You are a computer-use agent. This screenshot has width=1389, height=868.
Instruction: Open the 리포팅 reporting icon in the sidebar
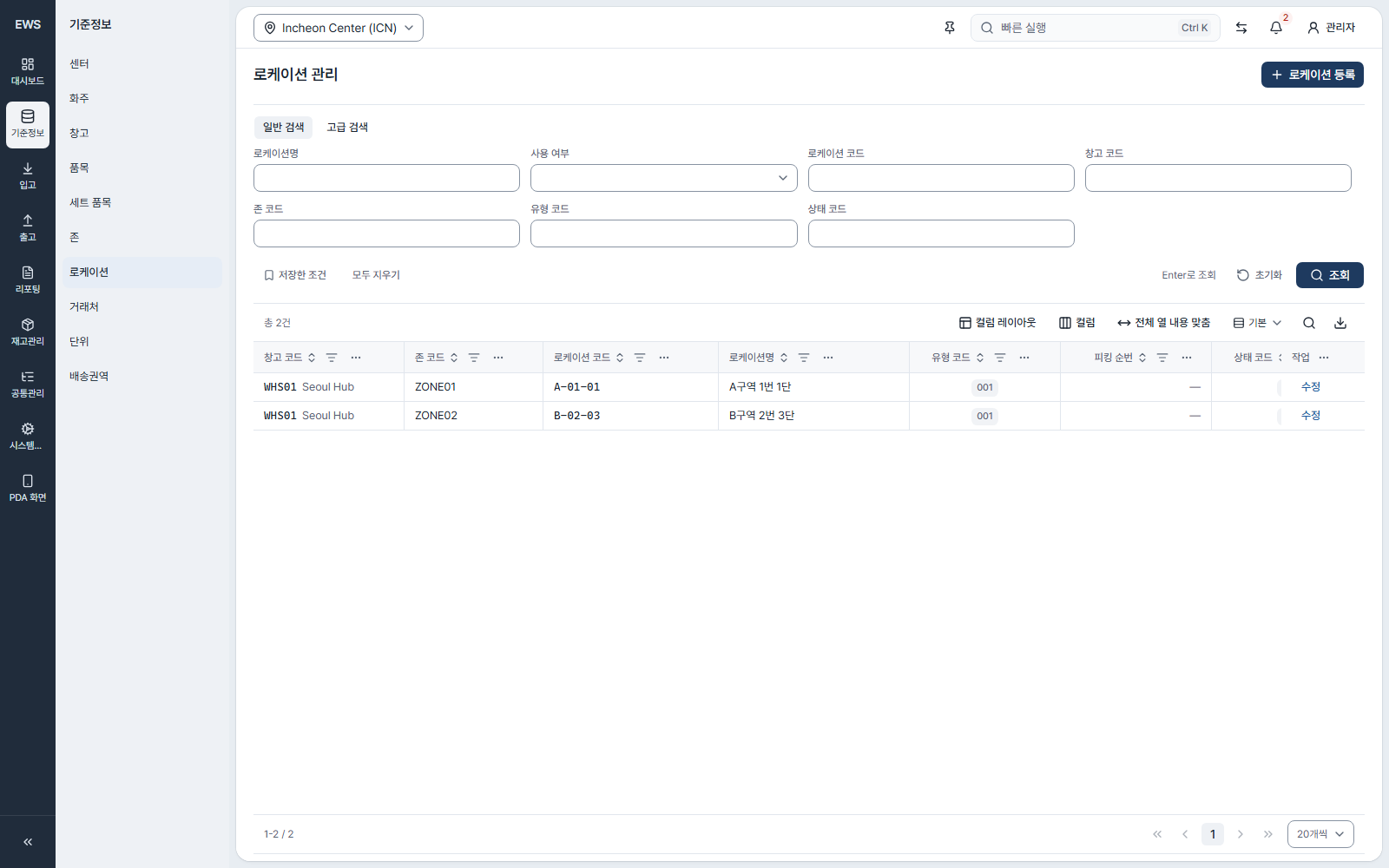(x=28, y=280)
